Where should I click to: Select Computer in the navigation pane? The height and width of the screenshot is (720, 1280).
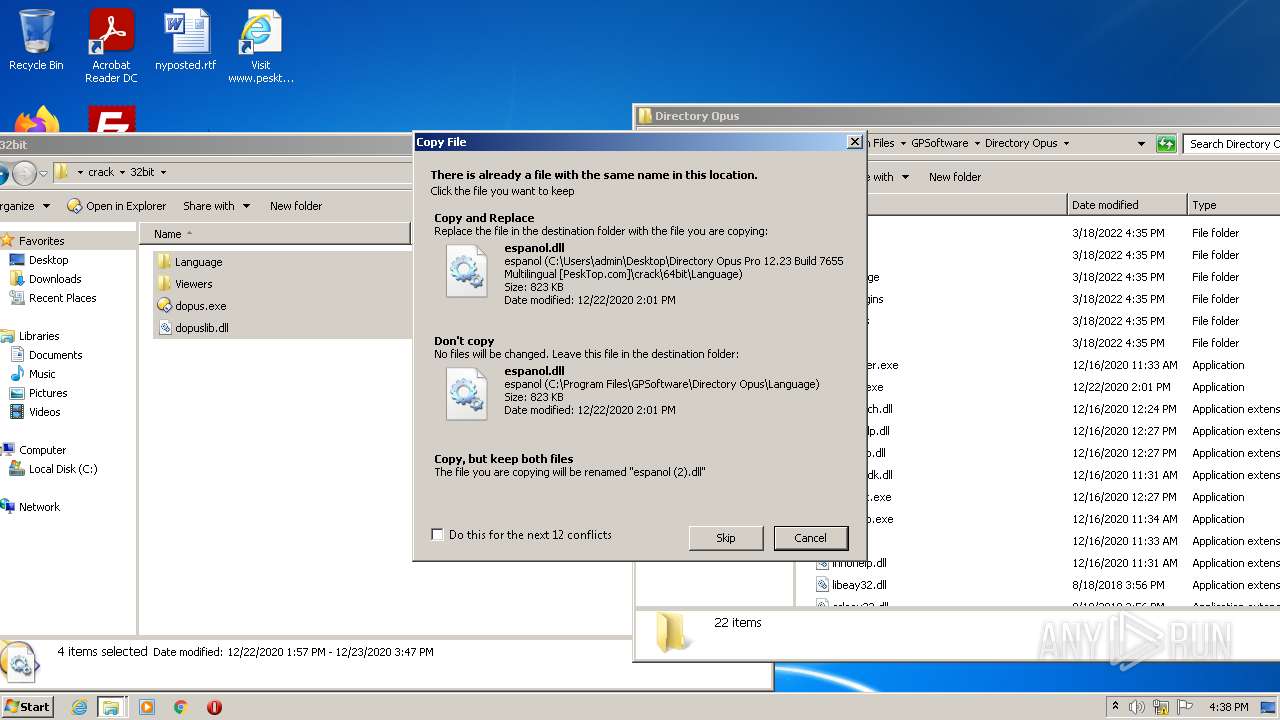click(42, 450)
